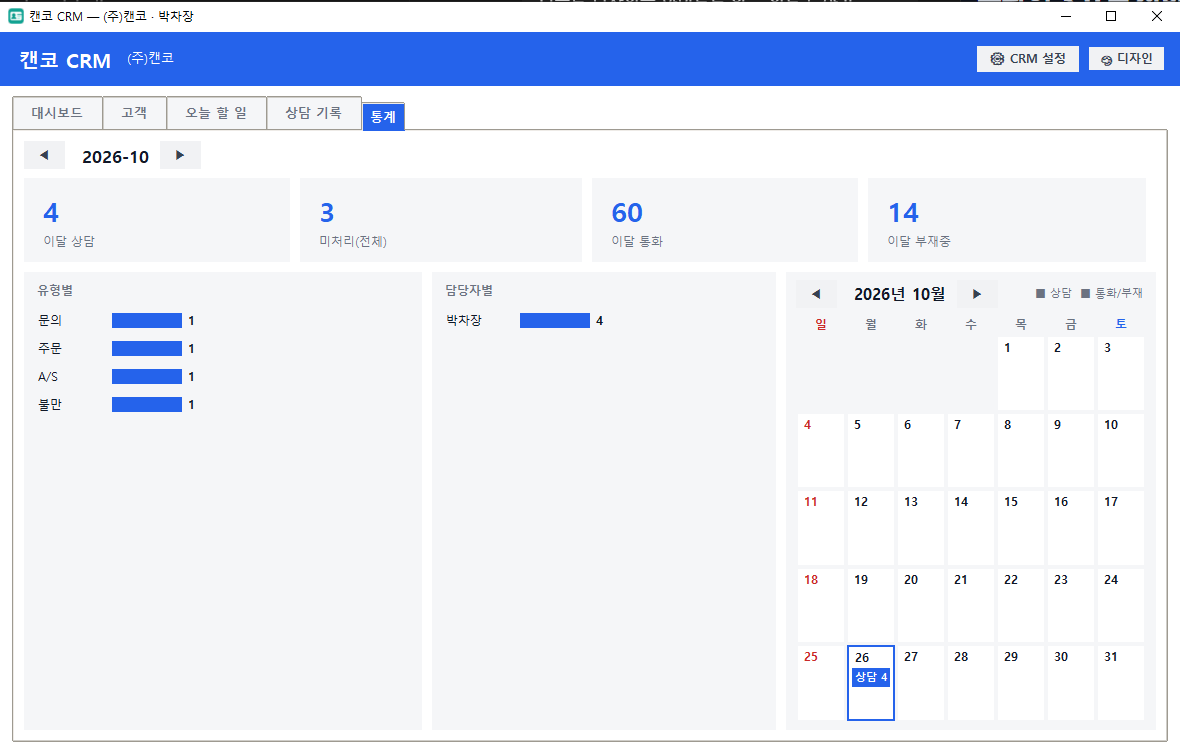Go to next month in stats header
1180x752 pixels.
pos(180,155)
